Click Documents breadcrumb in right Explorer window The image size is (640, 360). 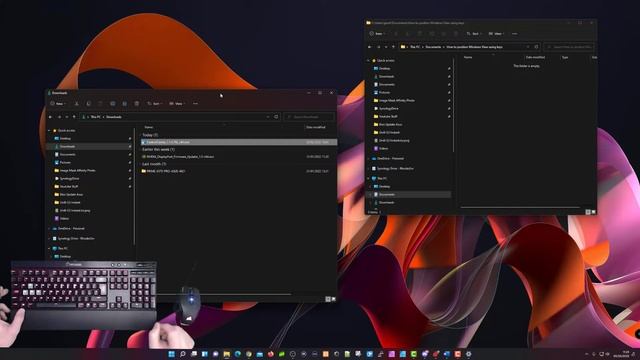[x=433, y=47]
